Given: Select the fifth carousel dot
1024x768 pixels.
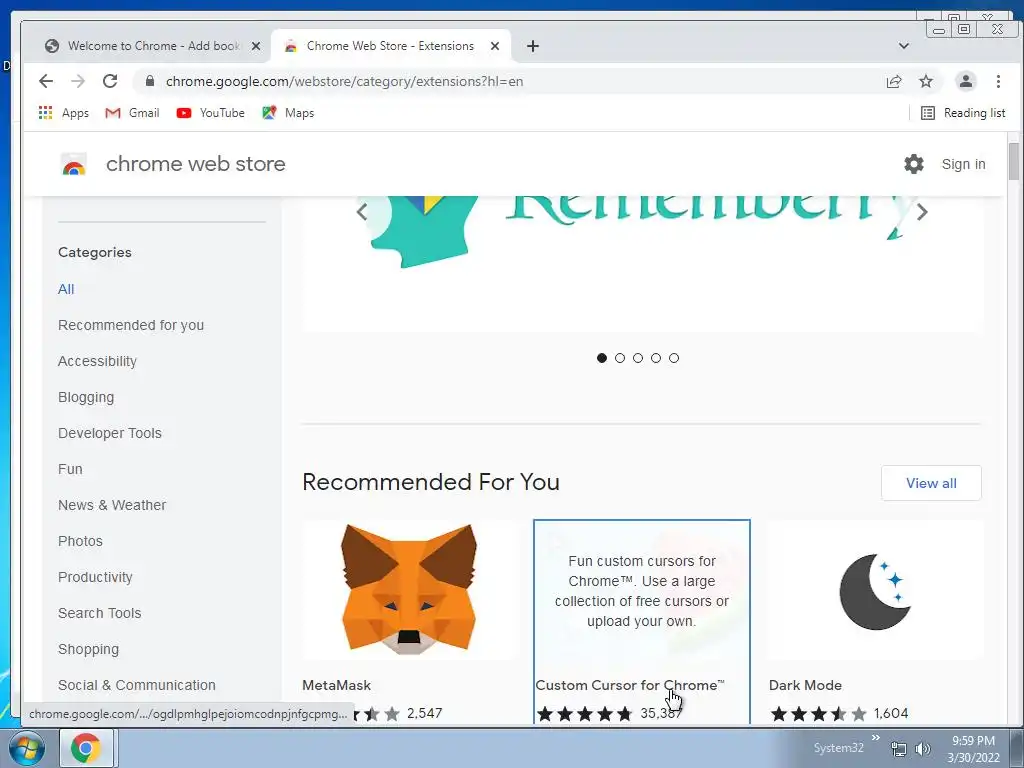Looking at the screenshot, I should tap(674, 358).
